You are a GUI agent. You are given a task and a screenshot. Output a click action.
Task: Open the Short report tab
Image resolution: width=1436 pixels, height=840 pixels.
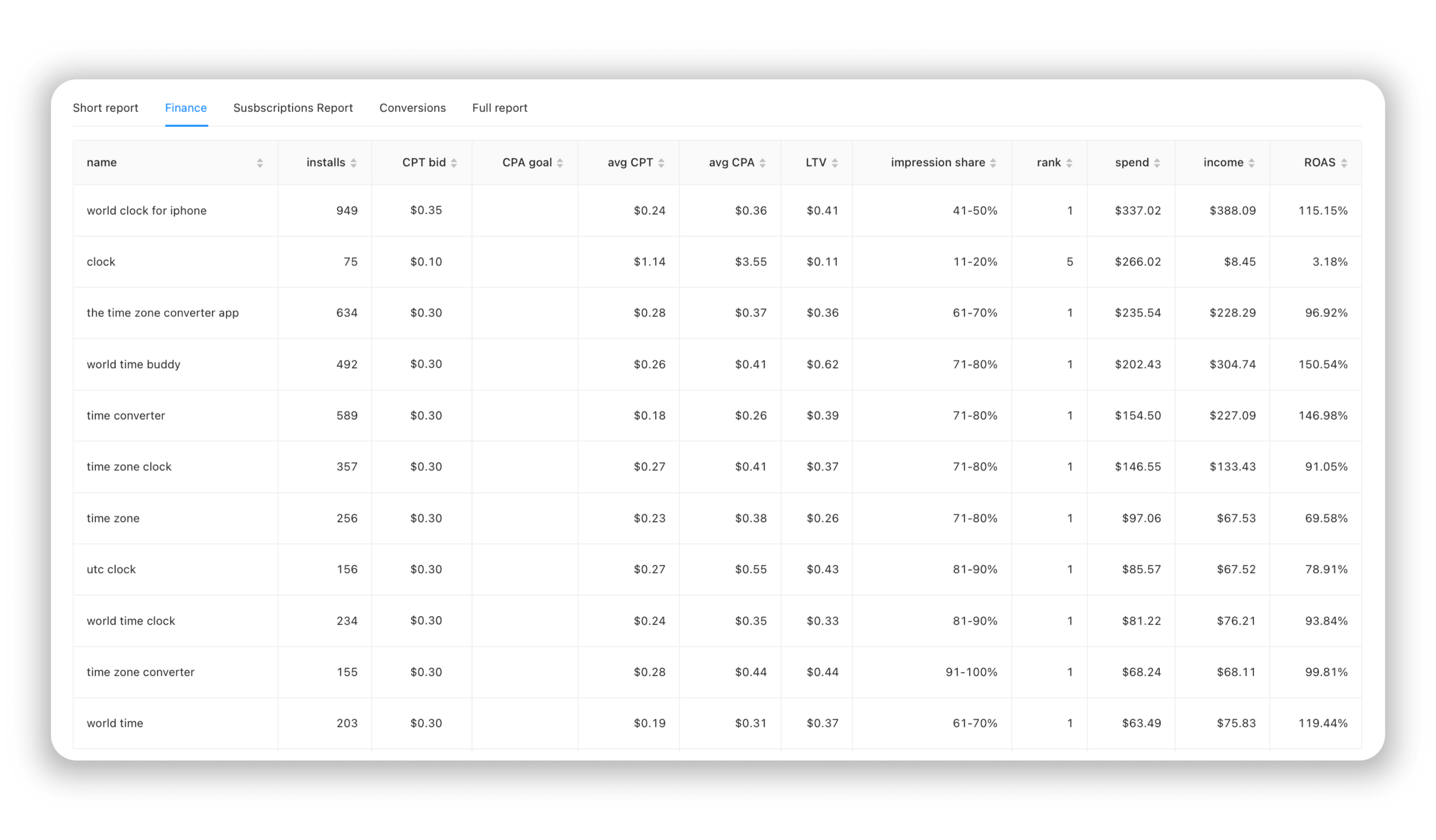tap(105, 108)
